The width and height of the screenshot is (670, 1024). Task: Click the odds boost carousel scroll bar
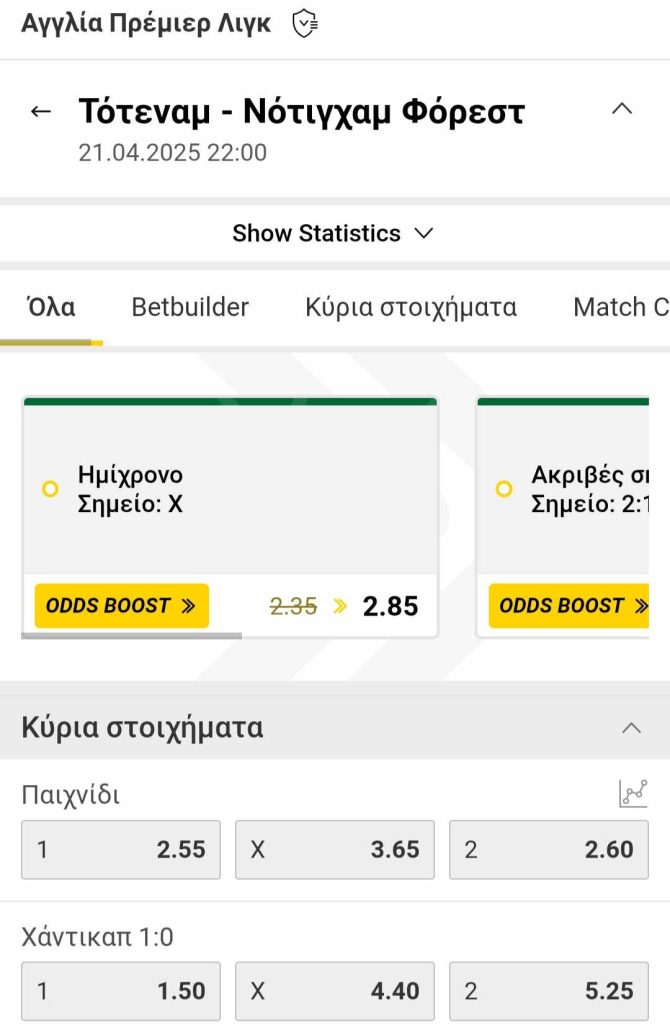coord(131,635)
